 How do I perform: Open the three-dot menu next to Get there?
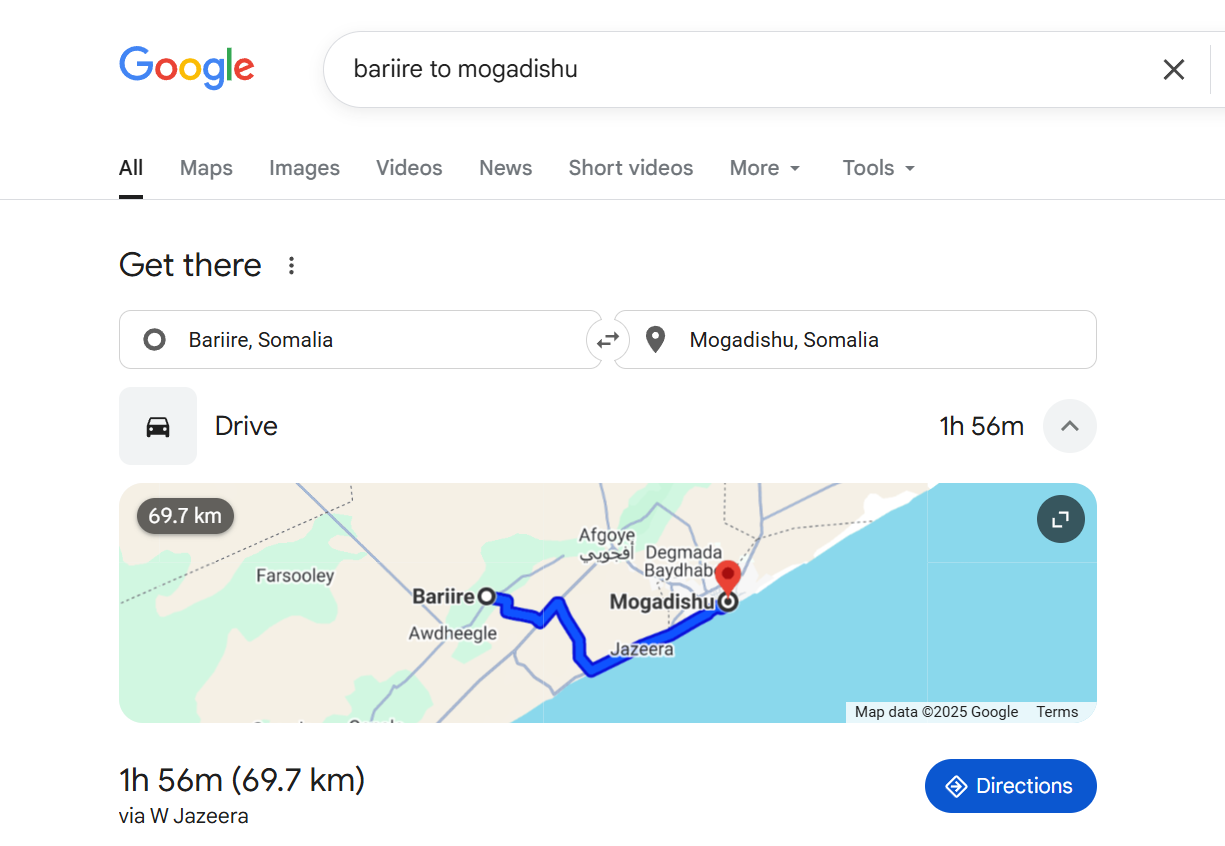[291, 265]
